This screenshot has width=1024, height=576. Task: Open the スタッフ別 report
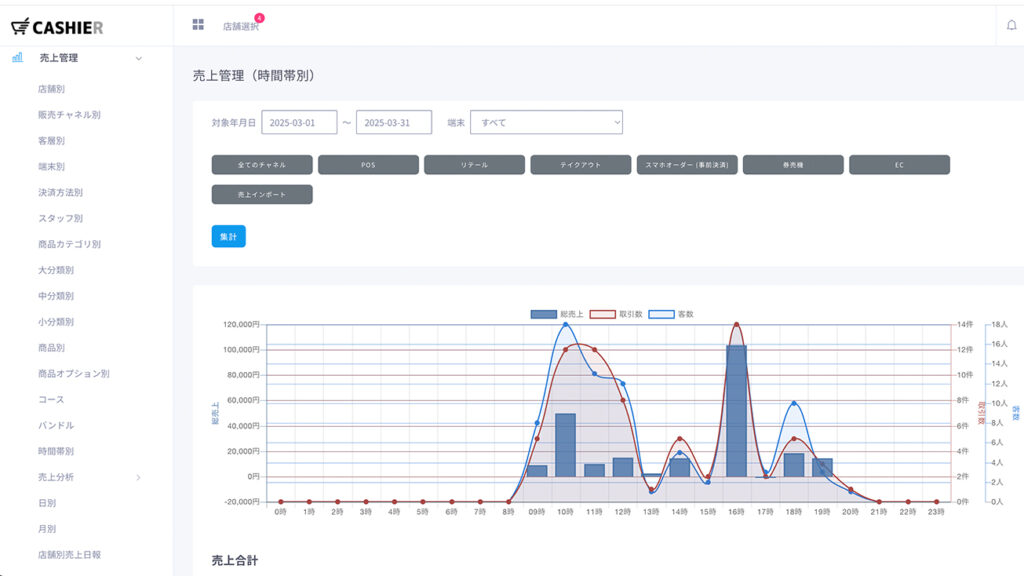point(60,218)
